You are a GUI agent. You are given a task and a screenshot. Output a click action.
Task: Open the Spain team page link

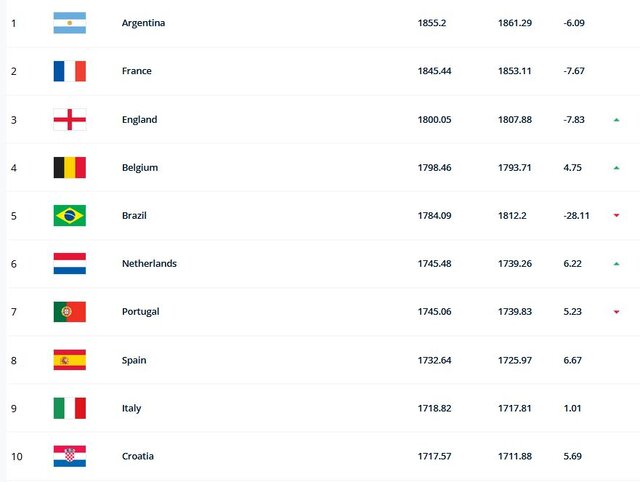pos(133,360)
